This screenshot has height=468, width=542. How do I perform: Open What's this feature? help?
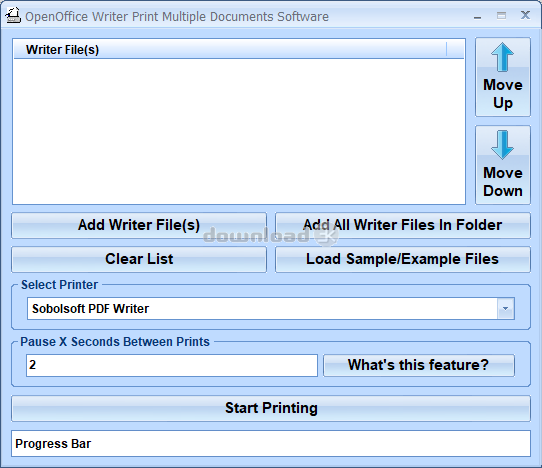(x=419, y=365)
